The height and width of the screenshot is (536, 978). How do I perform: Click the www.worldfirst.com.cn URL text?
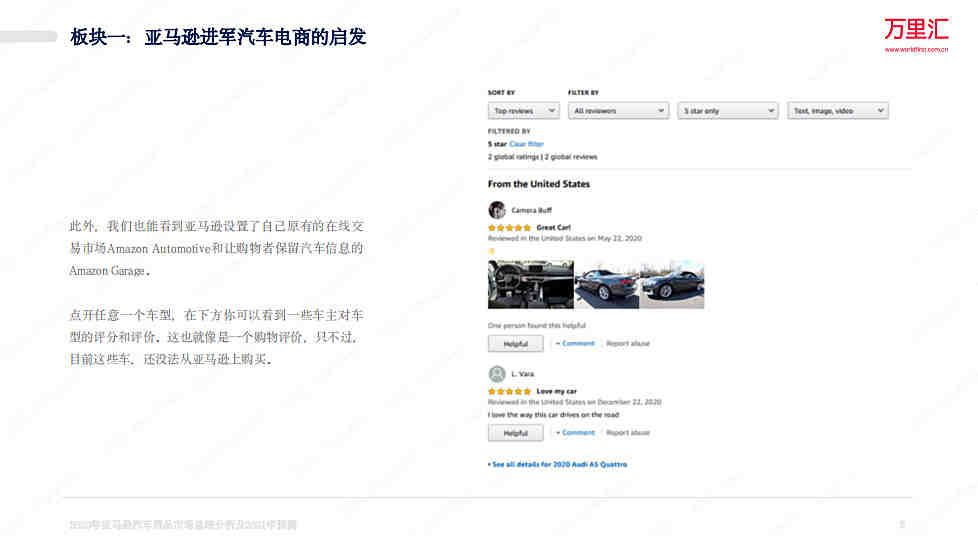click(x=916, y=49)
